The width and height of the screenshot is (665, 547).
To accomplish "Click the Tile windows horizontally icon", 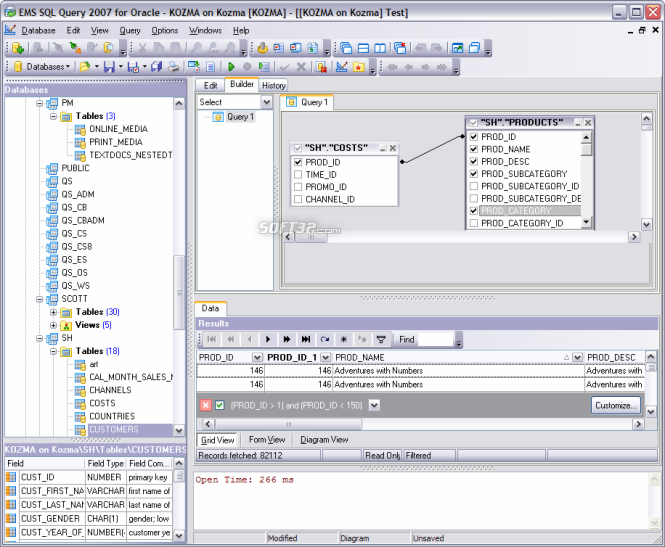I will pyautogui.click(x=363, y=48).
